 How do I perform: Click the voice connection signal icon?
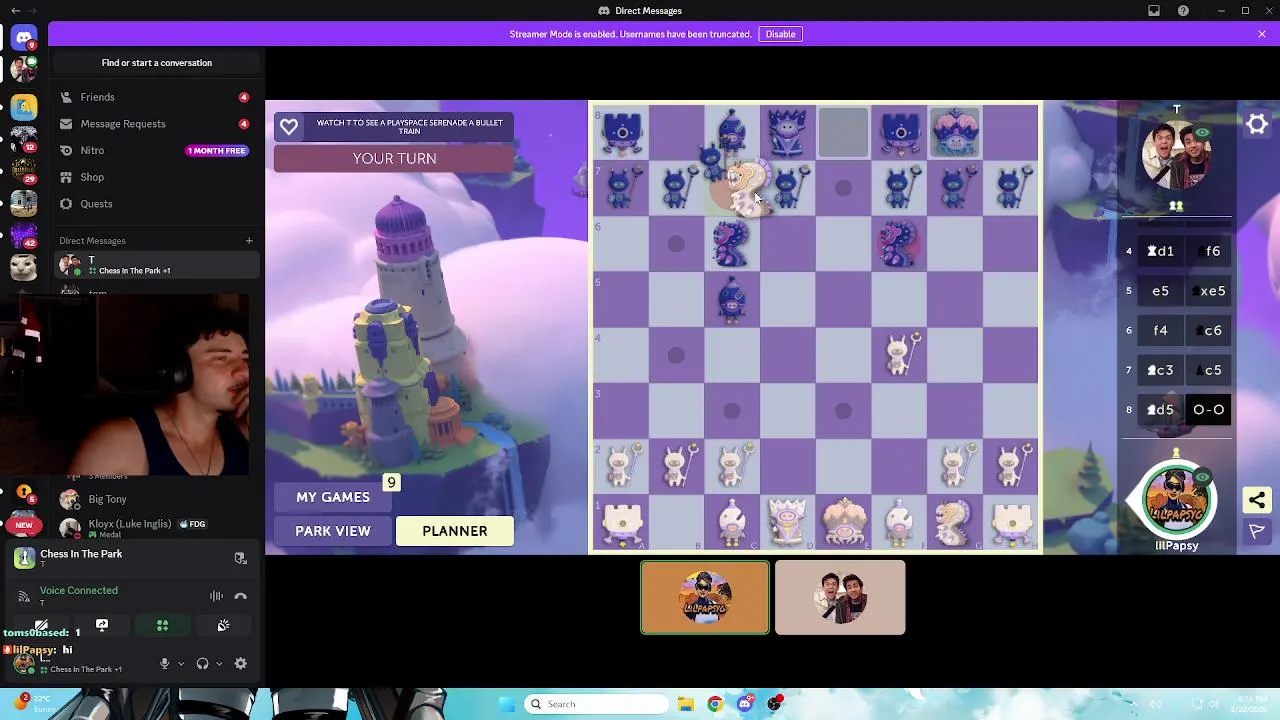coord(24,596)
